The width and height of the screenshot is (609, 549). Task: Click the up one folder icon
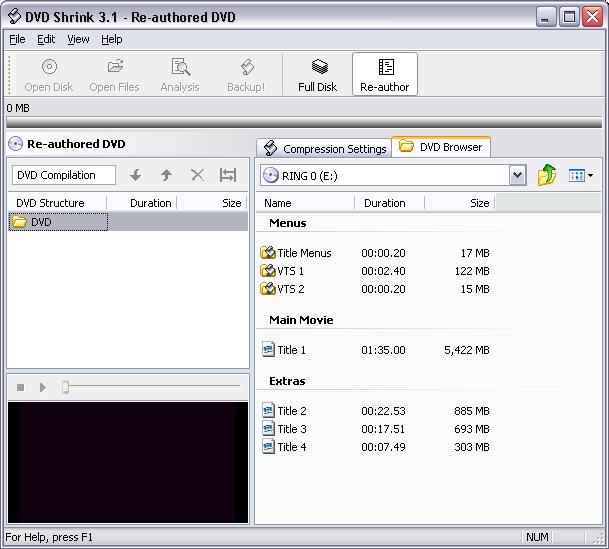[547, 175]
